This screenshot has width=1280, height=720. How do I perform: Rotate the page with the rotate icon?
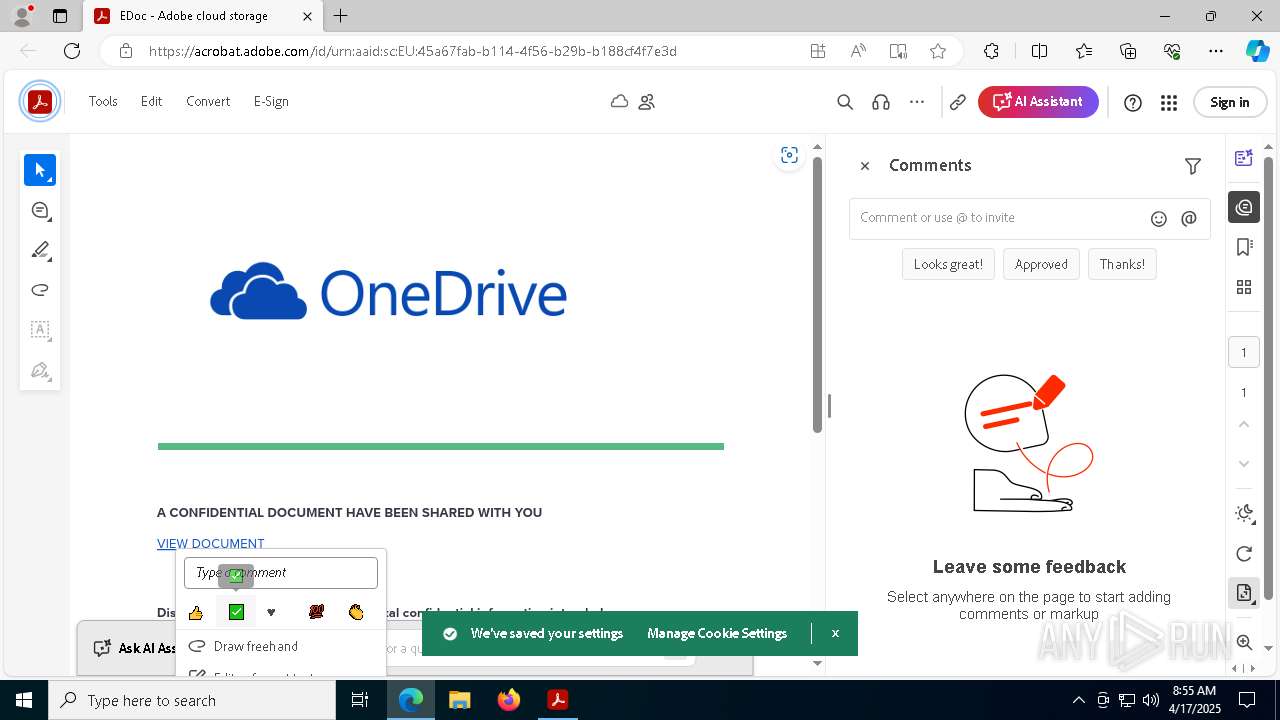[1244, 554]
